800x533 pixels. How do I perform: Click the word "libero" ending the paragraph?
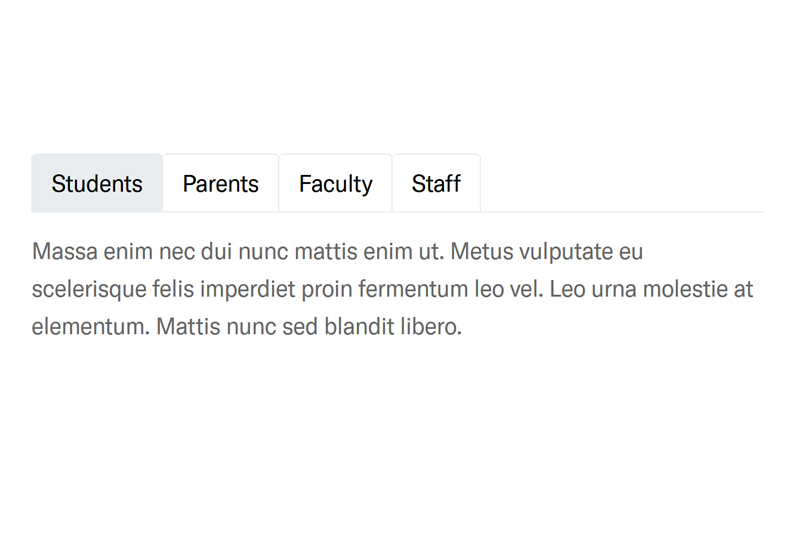click(432, 327)
